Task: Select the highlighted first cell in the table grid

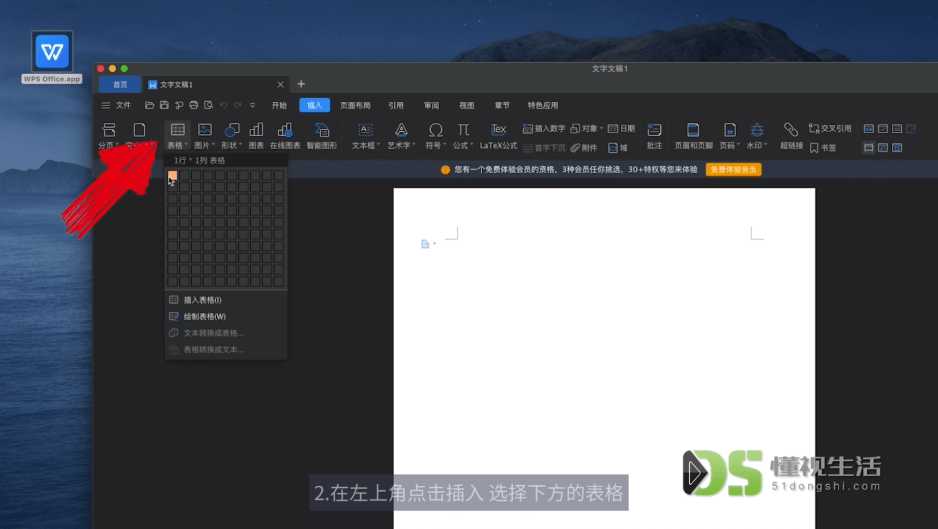Action: click(172, 175)
